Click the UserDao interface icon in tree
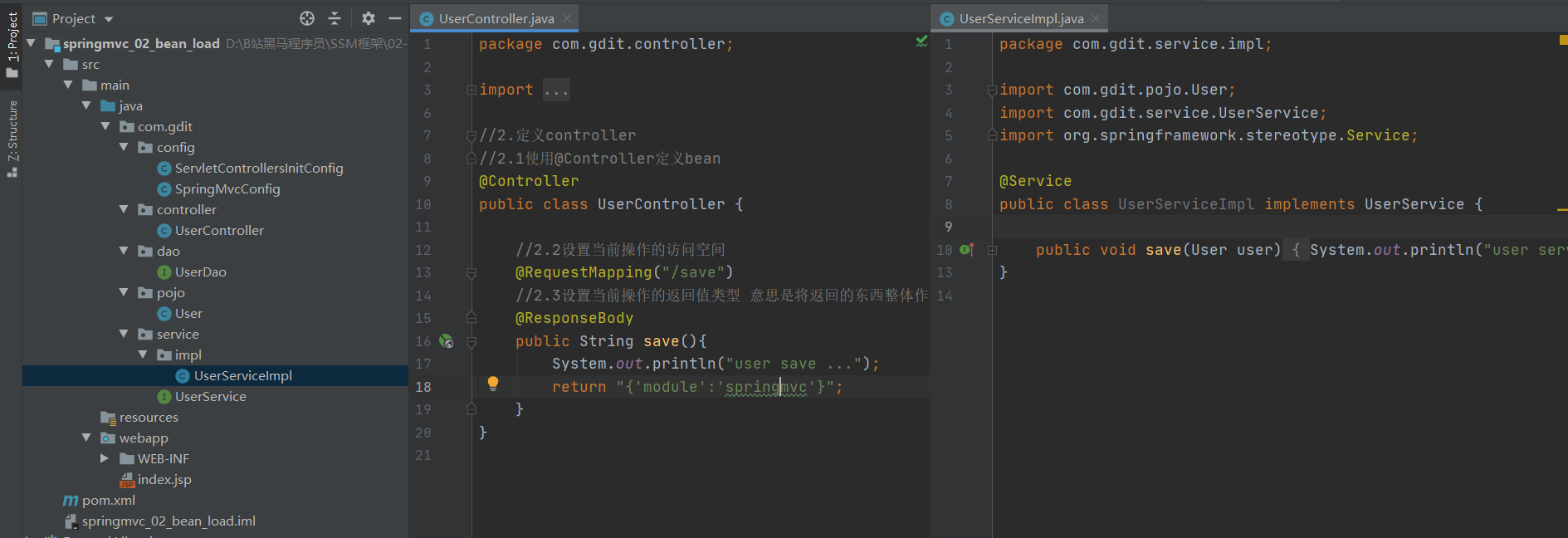Viewport: 1568px width, 538px height. [164, 272]
